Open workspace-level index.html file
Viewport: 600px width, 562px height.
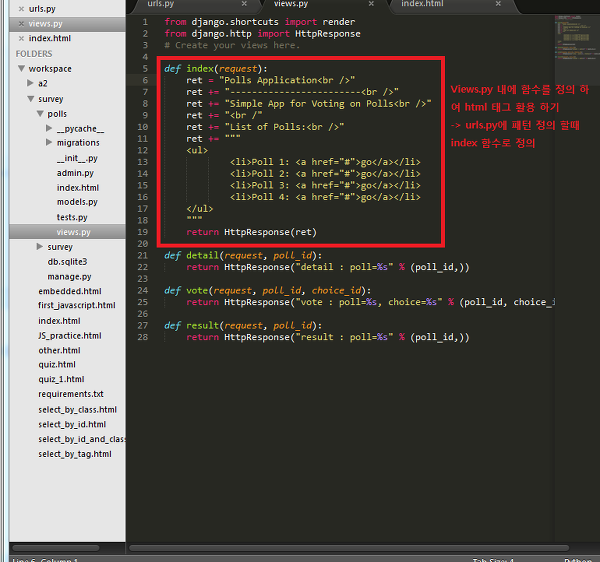click(x=59, y=321)
